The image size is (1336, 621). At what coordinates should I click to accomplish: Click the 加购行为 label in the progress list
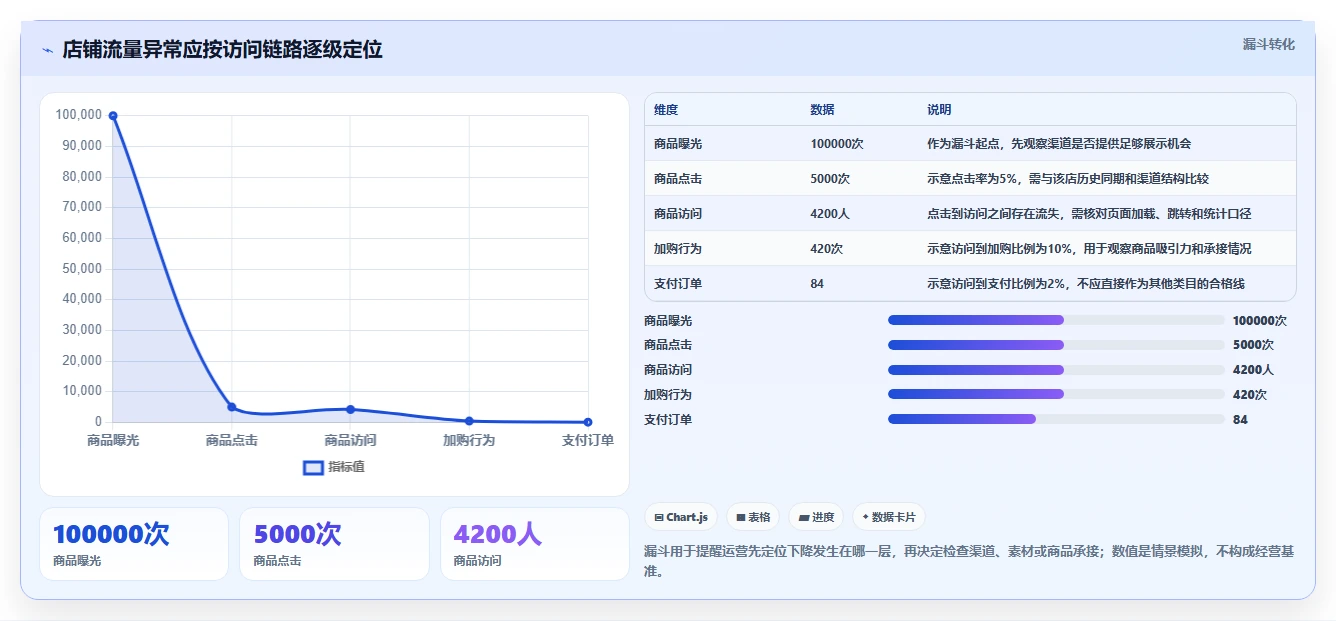pyautogui.click(x=668, y=395)
